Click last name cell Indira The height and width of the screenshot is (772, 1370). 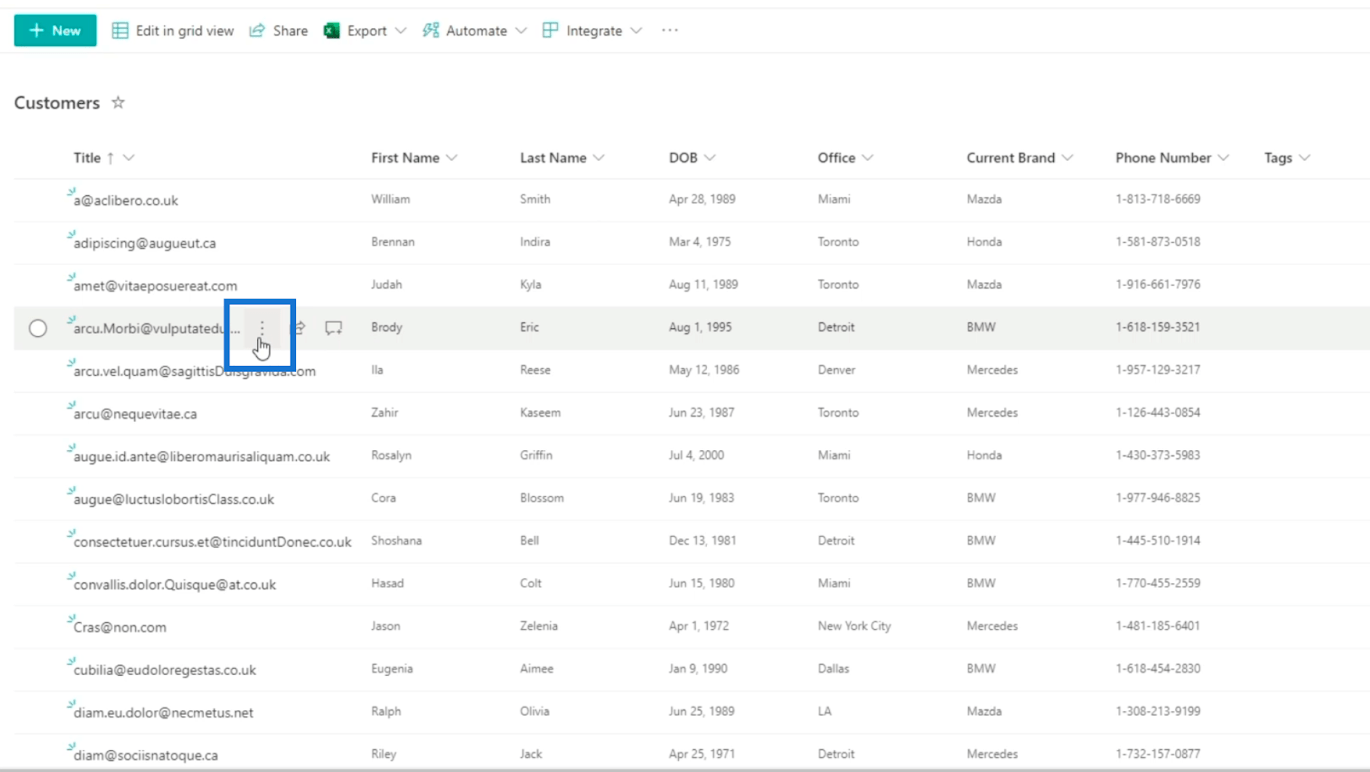(535, 242)
